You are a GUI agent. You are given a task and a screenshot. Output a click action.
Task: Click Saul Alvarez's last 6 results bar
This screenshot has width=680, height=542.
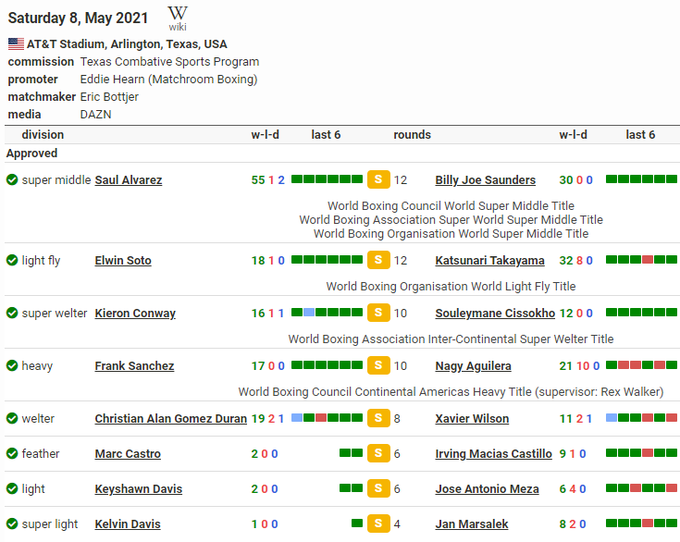pyautogui.click(x=326, y=180)
